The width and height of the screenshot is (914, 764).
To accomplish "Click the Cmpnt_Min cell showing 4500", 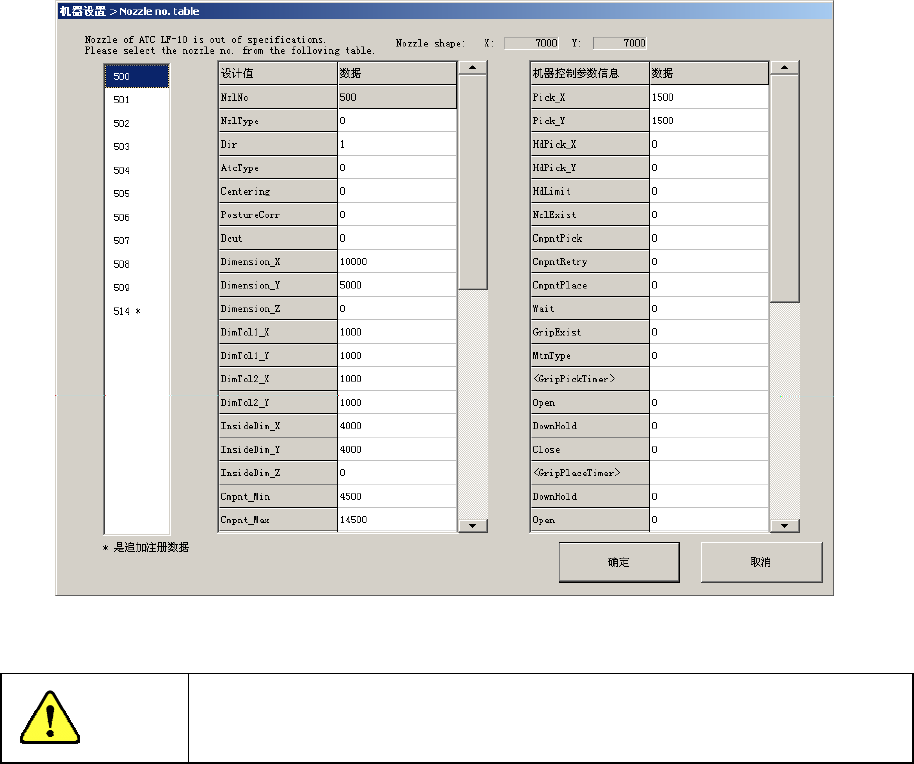I will [x=397, y=497].
